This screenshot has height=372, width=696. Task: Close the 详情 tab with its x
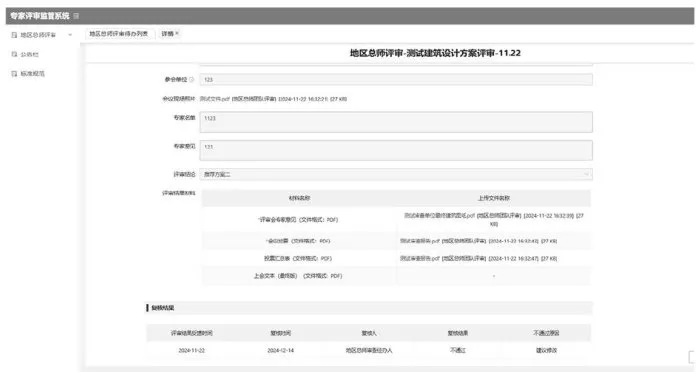pyautogui.click(x=177, y=33)
